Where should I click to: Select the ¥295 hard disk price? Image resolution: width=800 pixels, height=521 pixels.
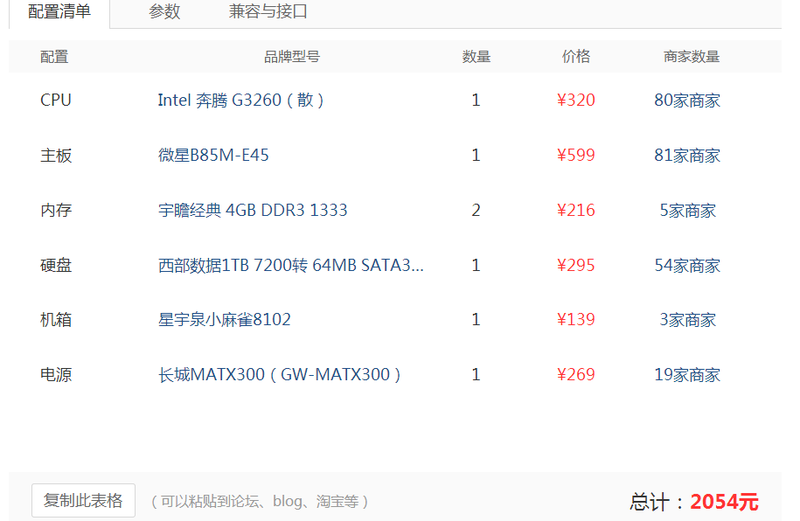coord(576,265)
